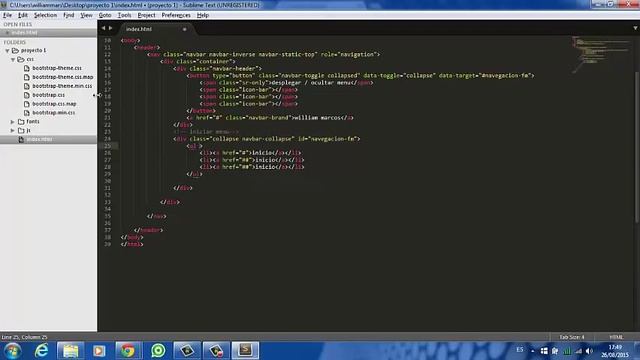Open File Explorer from taskbar
Screen dimensions: 640x360
[x=70, y=351]
